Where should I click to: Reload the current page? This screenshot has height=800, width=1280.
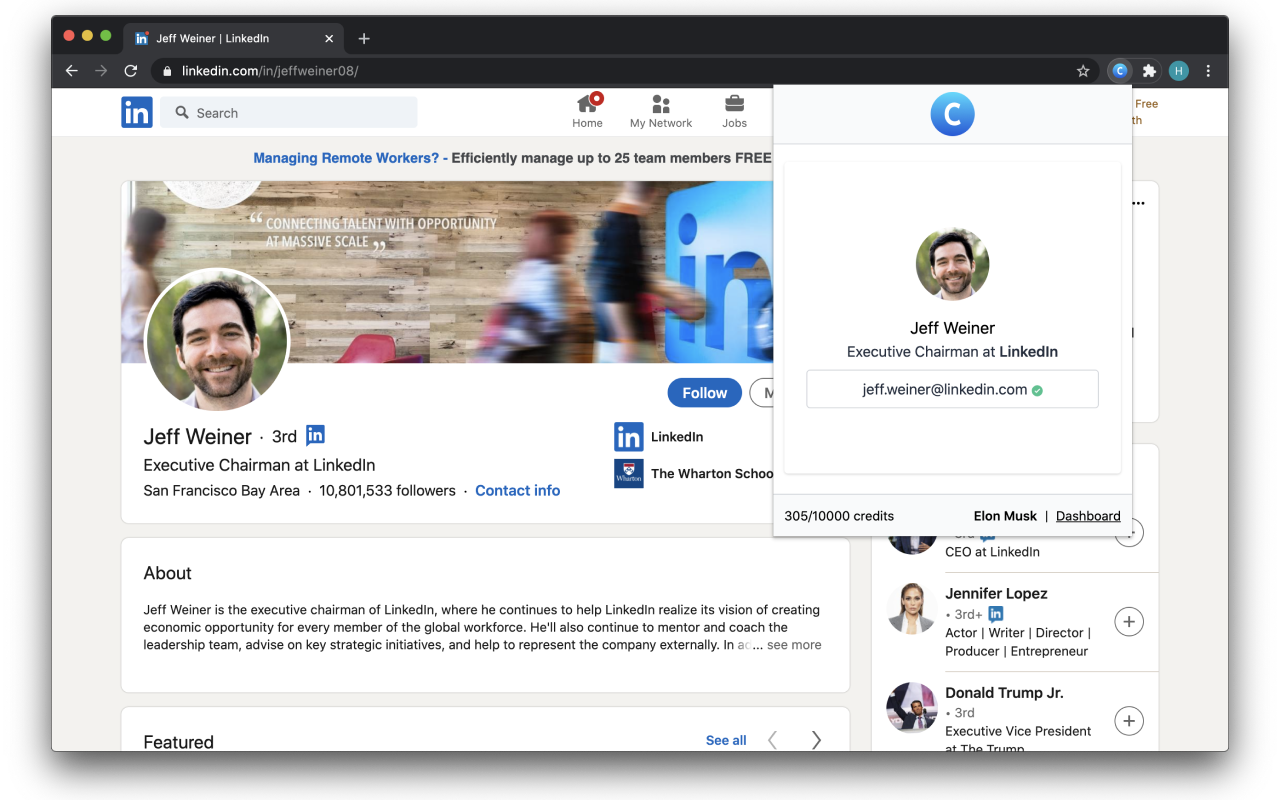click(130, 71)
